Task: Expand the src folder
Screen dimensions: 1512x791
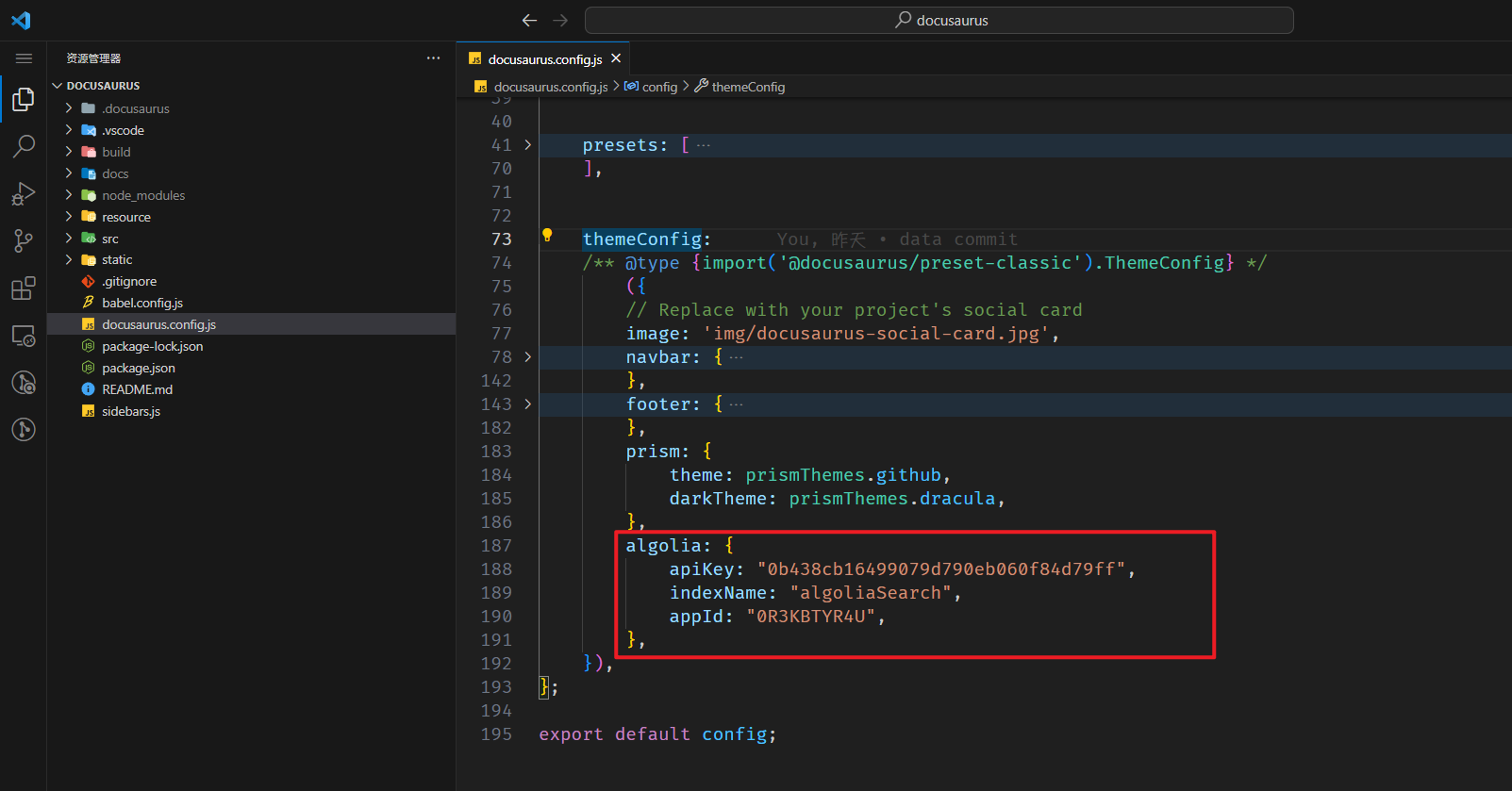Action: pos(69,239)
